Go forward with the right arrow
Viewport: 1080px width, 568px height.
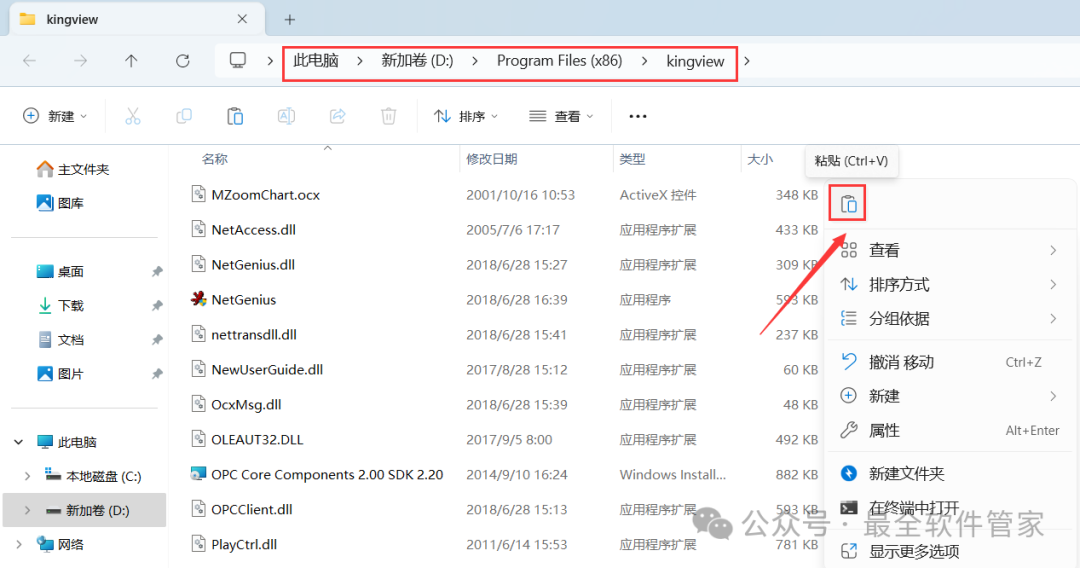[81, 61]
